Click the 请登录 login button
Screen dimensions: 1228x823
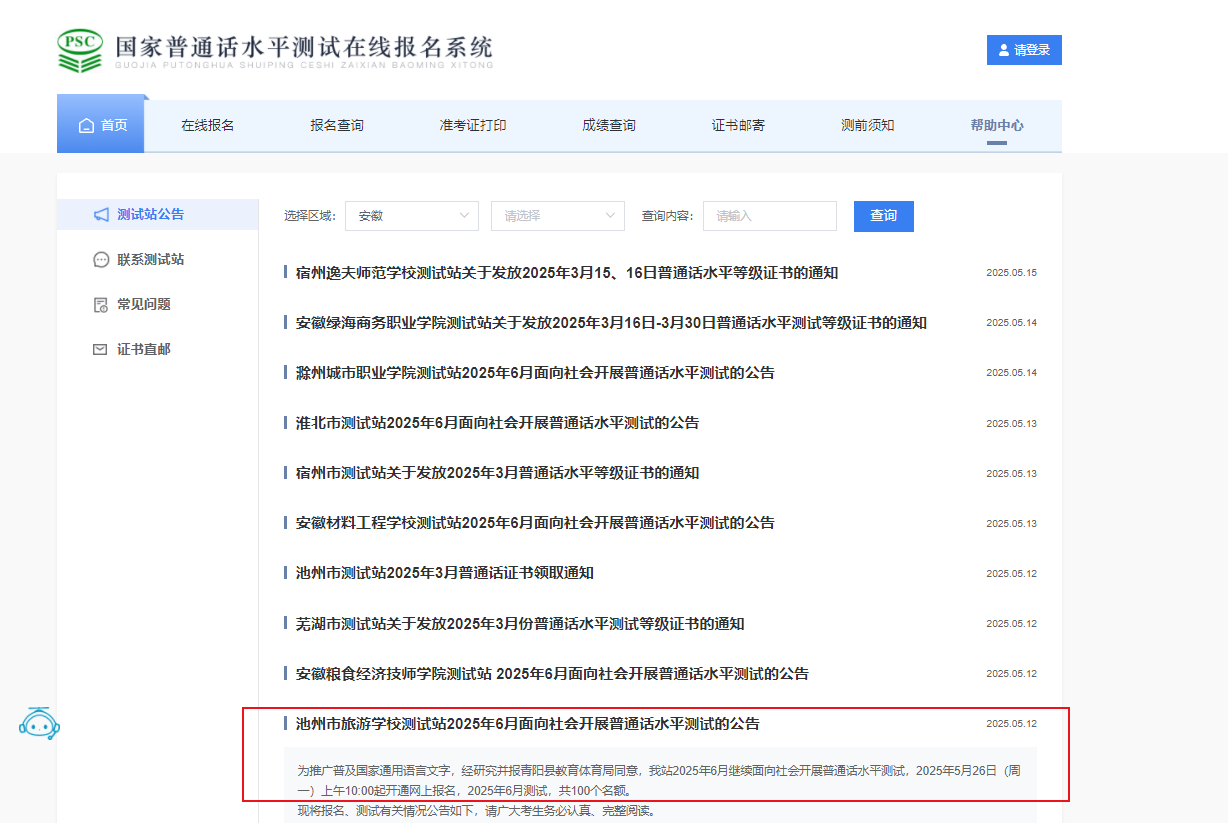(x=1024, y=50)
